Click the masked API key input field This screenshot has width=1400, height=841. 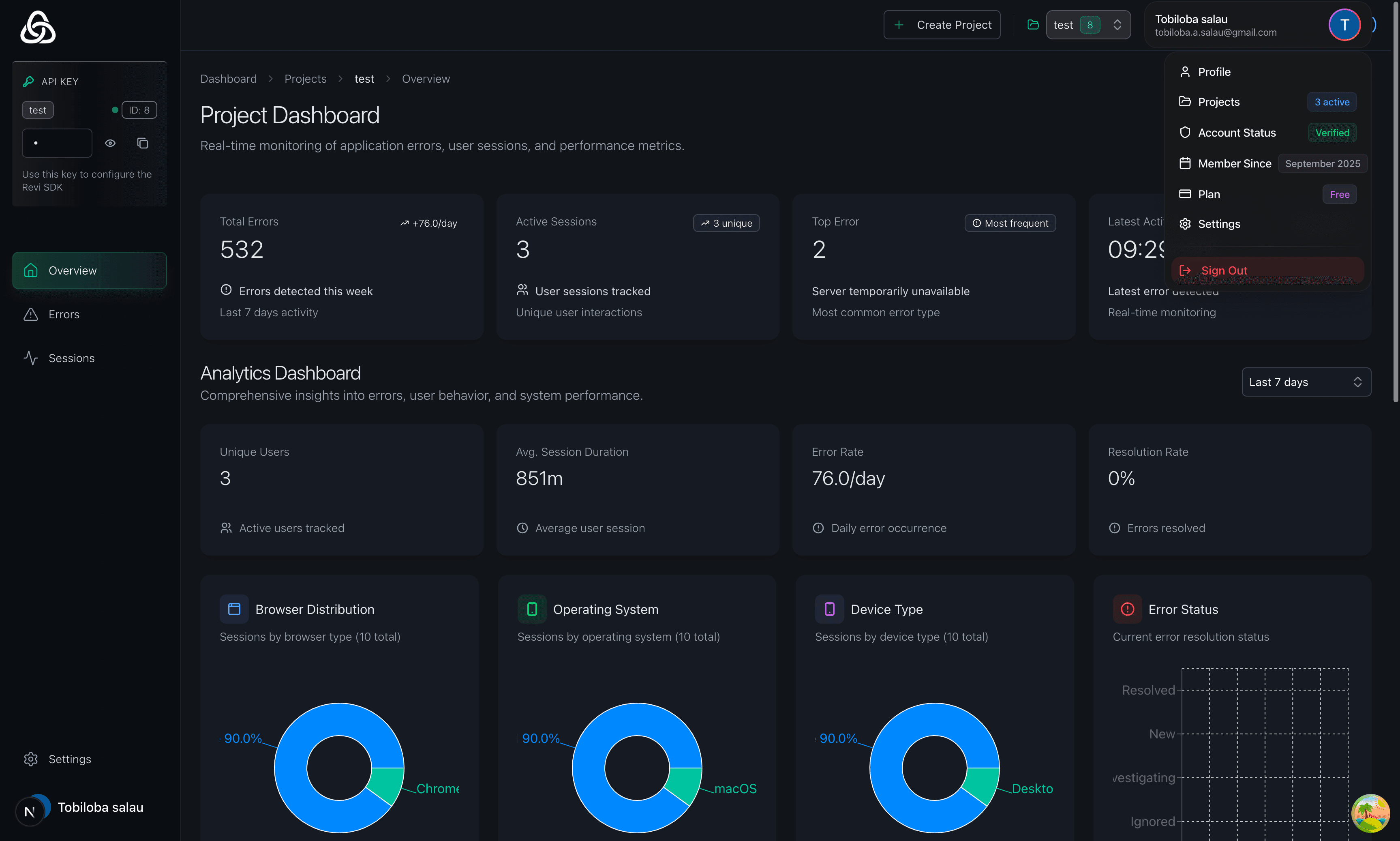pyautogui.click(x=57, y=143)
